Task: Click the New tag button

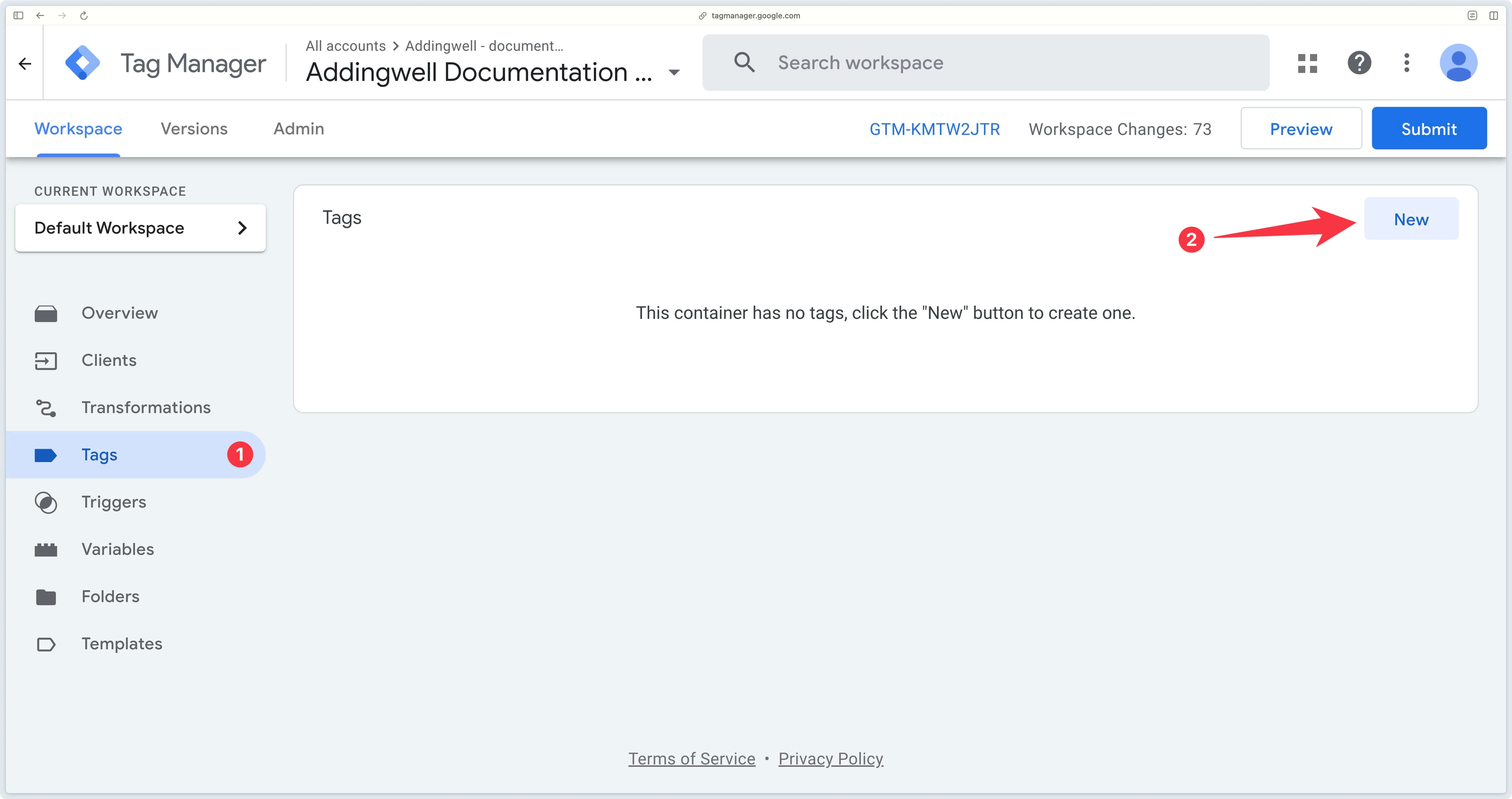Action: coord(1411,219)
